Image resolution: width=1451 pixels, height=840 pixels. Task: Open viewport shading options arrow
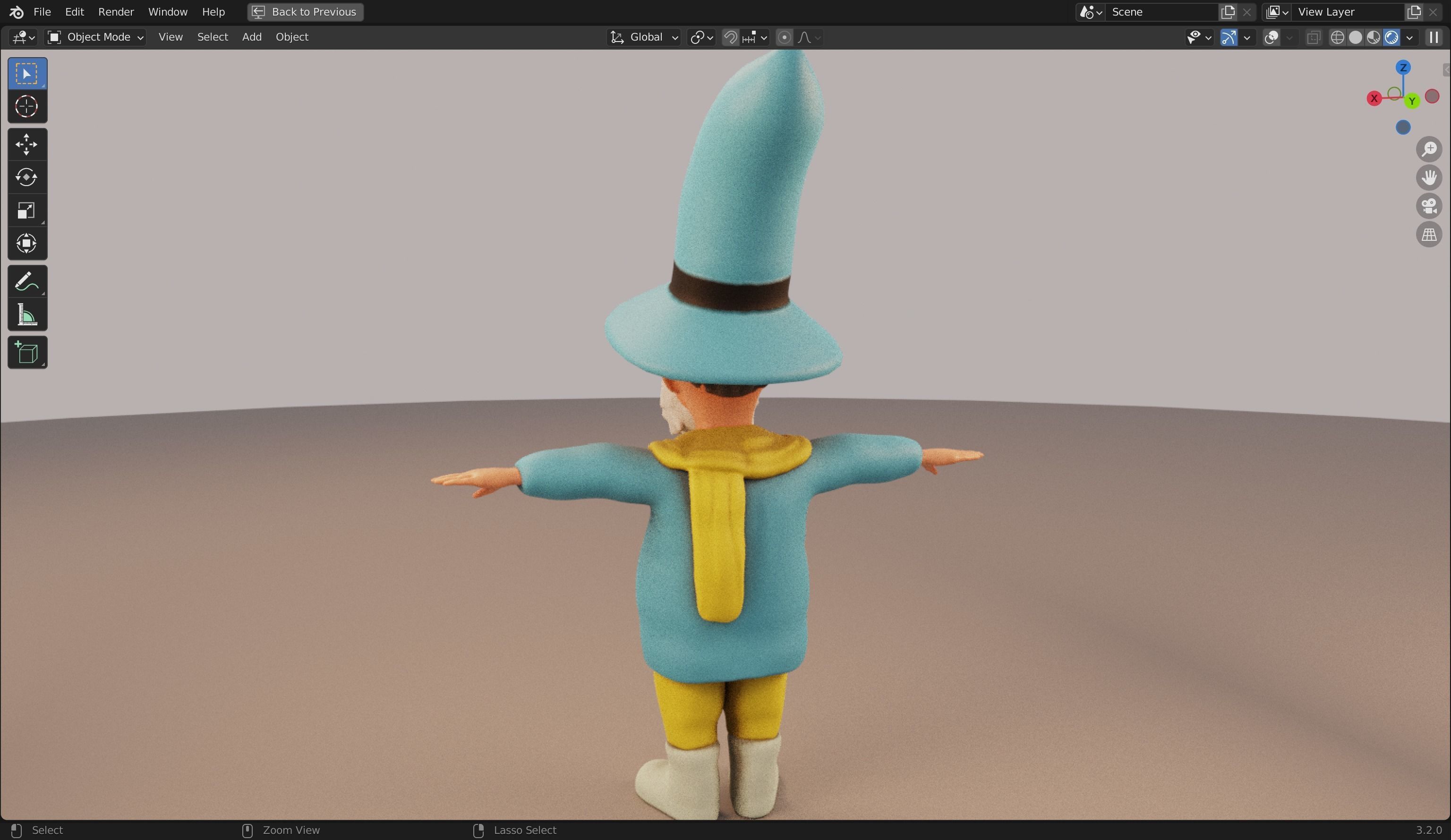[x=1409, y=37]
